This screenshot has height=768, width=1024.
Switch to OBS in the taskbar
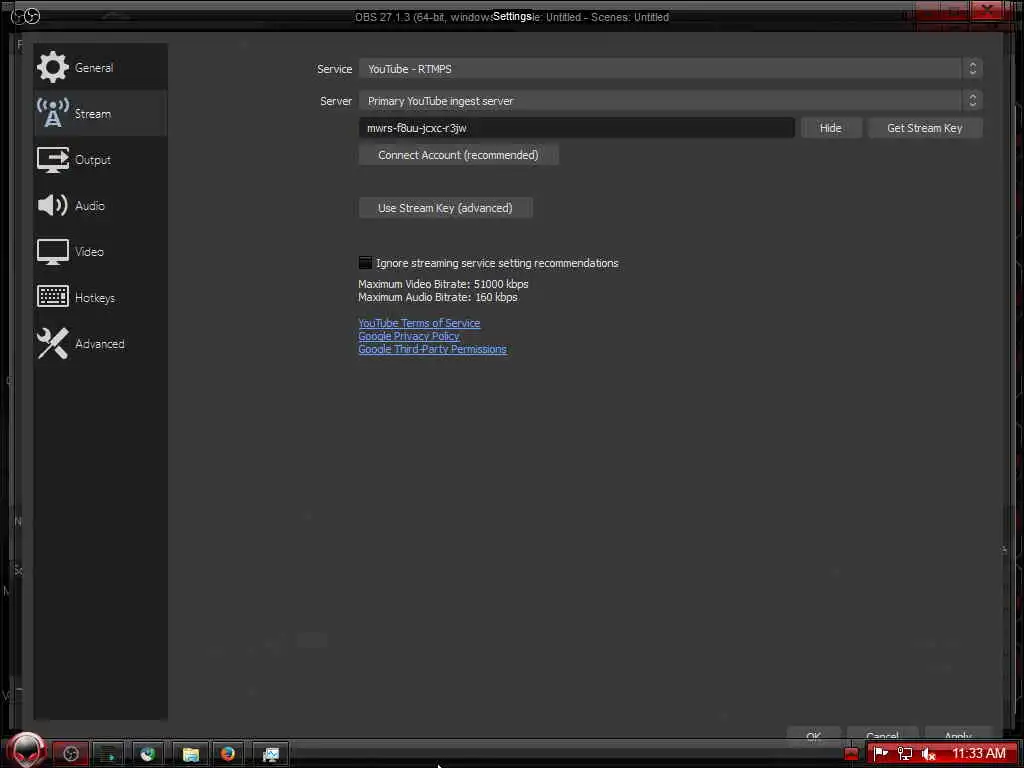(x=71, y=754)
